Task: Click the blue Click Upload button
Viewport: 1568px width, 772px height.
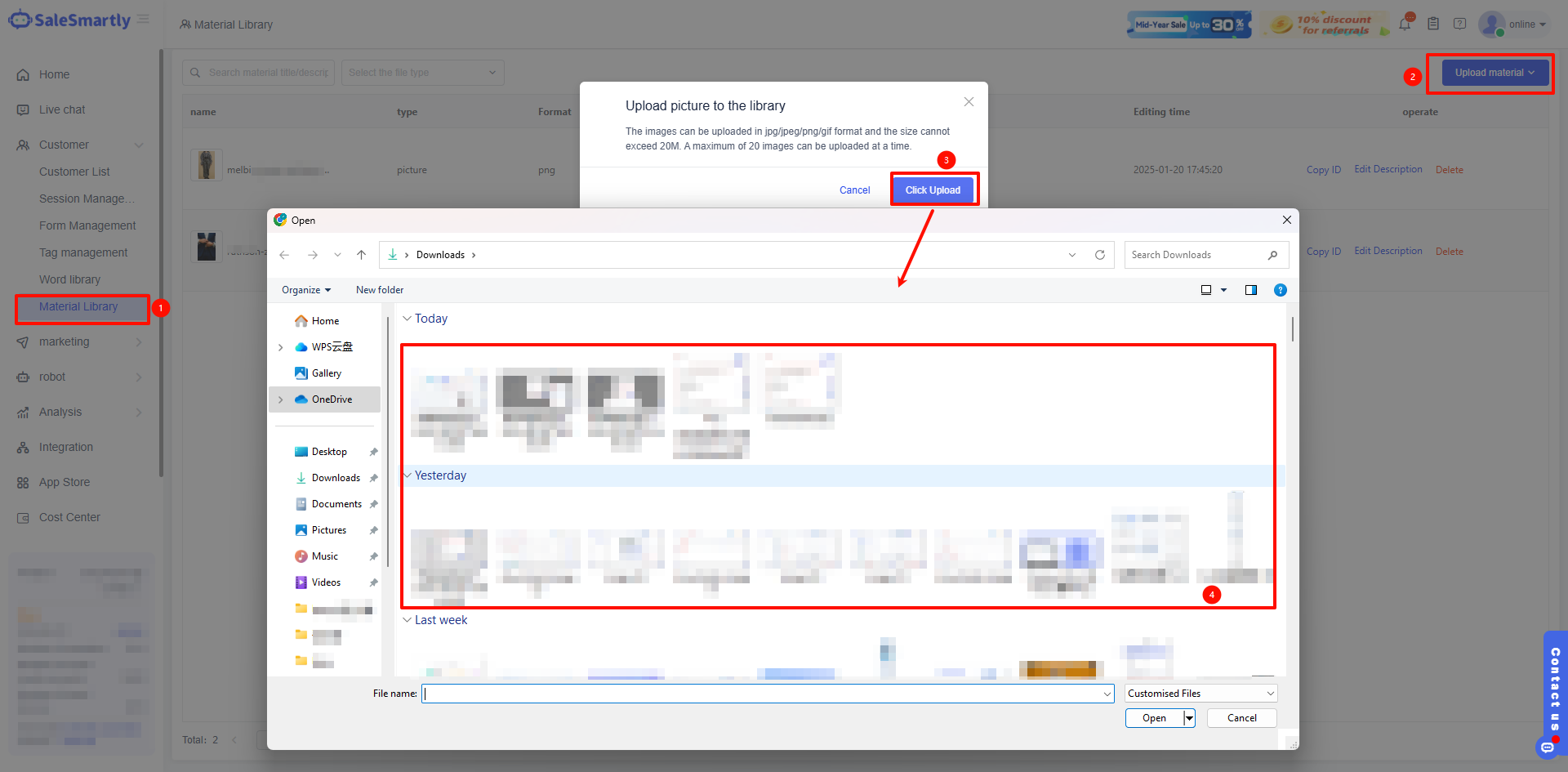Action: coord(933,190)
